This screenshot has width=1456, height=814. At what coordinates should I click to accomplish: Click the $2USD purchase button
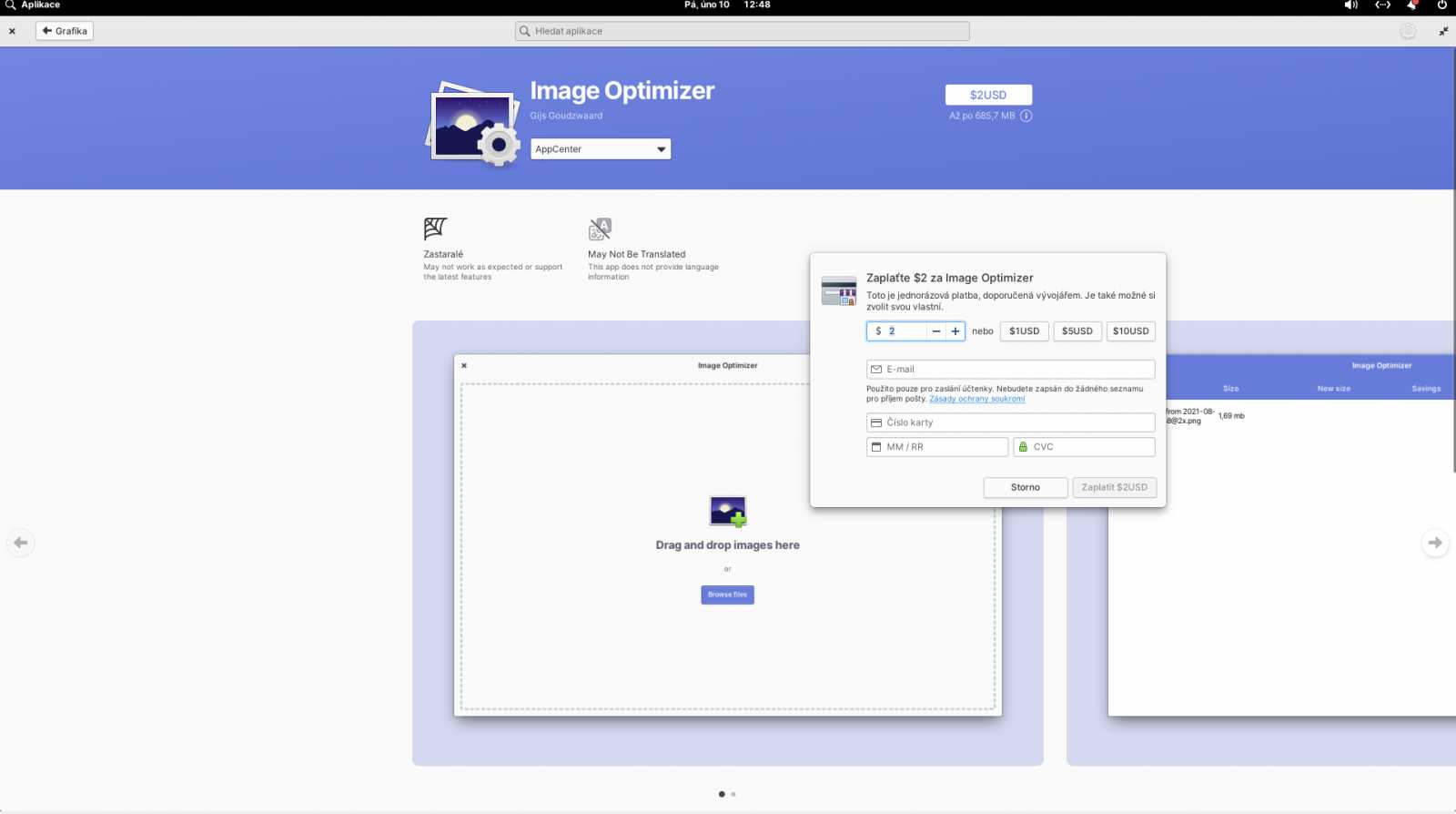tap(988, 95)
